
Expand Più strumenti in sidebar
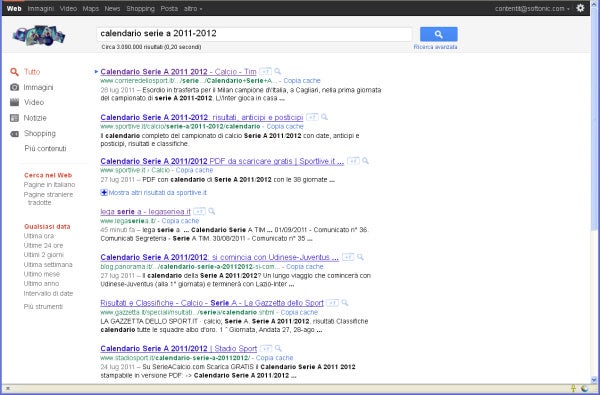(43, 307)
